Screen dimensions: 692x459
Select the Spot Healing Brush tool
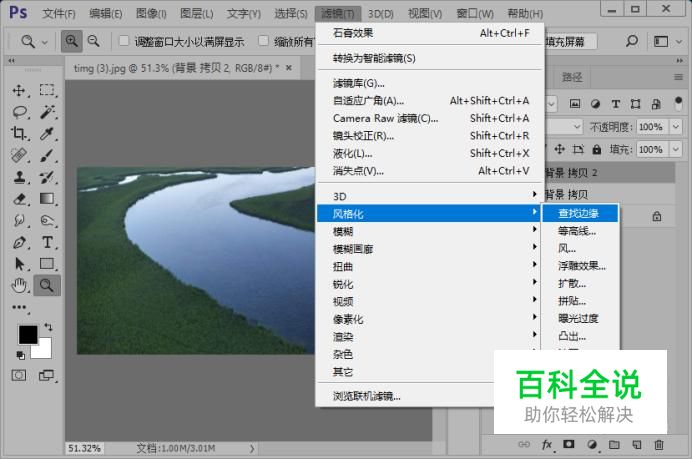(19, 155)
